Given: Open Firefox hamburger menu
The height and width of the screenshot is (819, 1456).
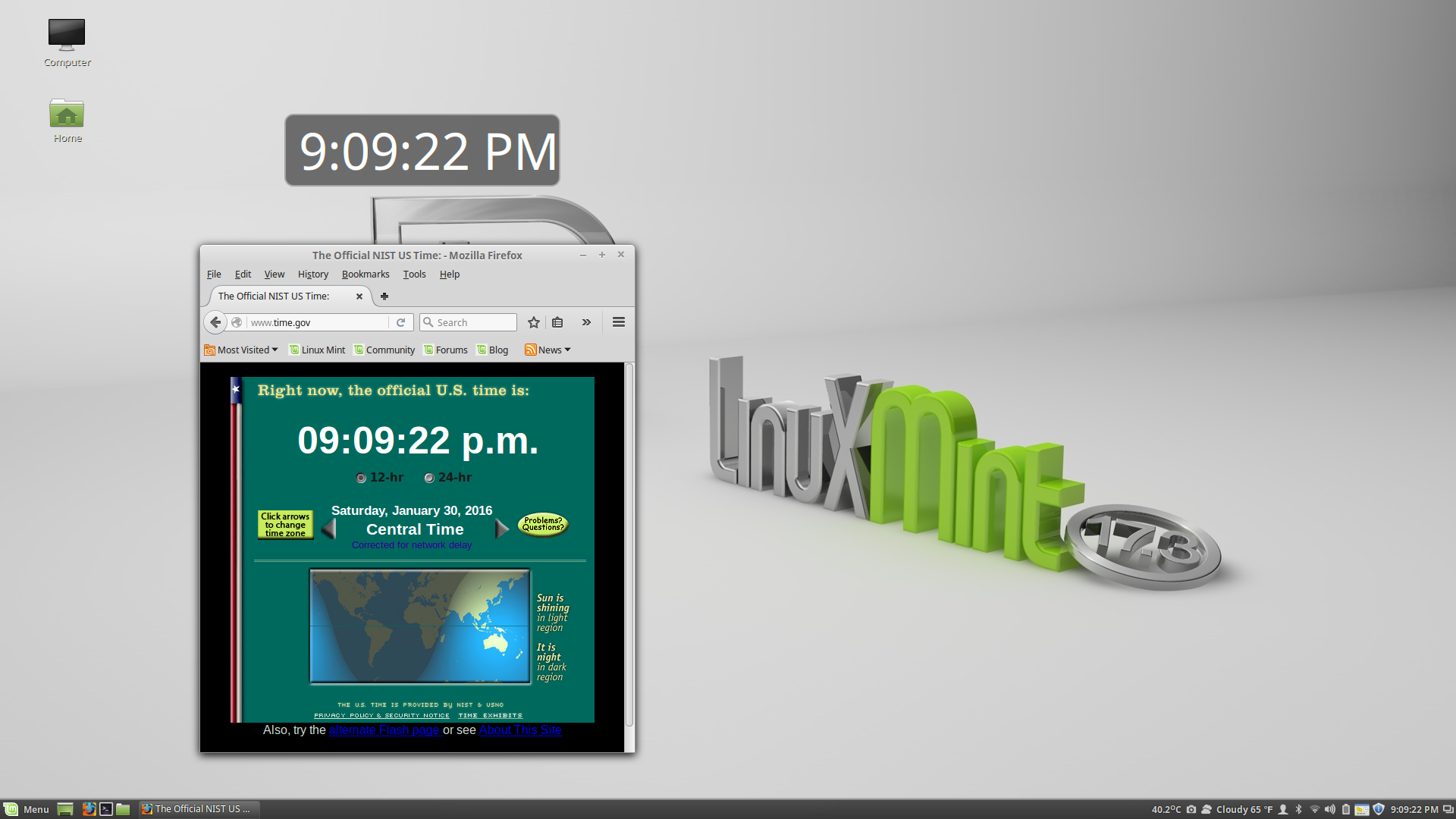Looking at the screenshot, I should [619, 322].
